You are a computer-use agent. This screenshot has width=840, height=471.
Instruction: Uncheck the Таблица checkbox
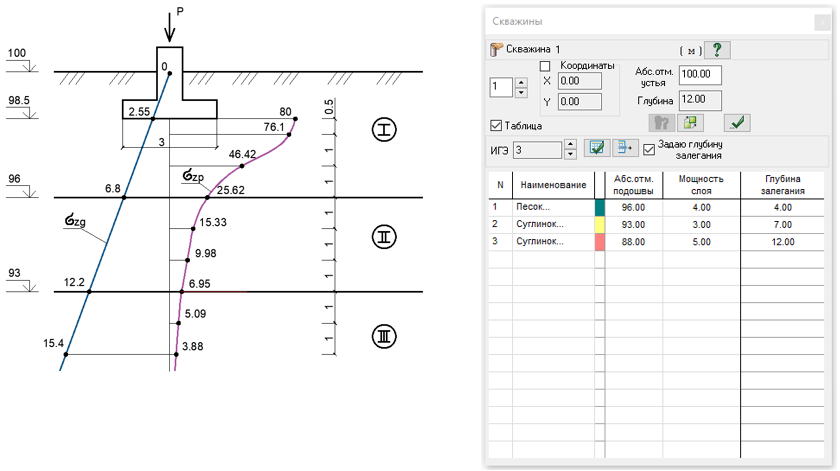[497, 126]
